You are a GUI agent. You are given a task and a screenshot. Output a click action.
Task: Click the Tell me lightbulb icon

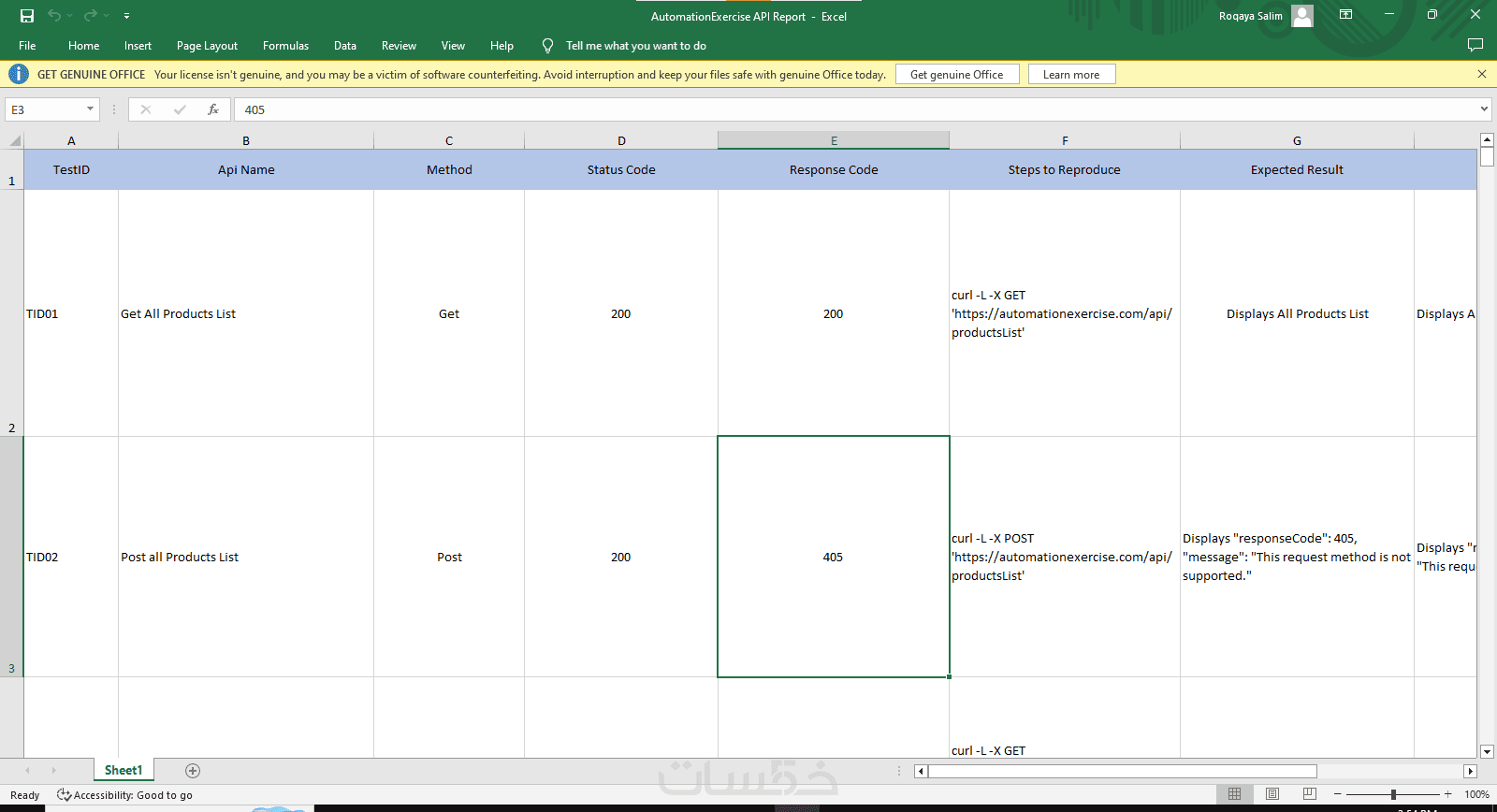click(547, 46)
